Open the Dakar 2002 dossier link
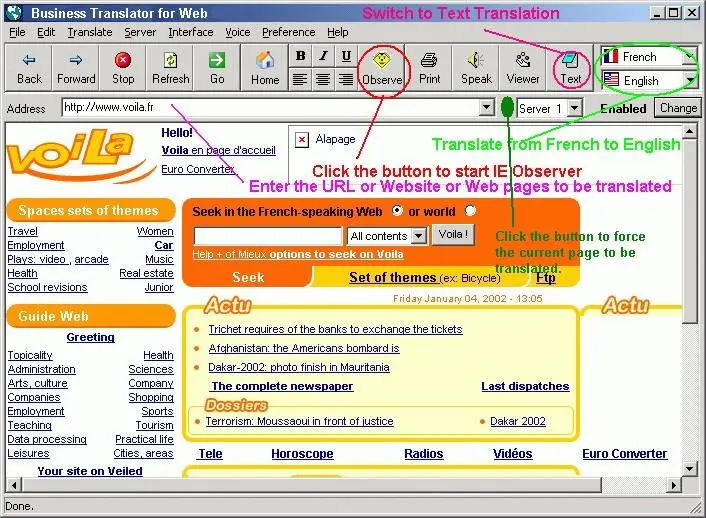706x518 pixels. [518, 421]
